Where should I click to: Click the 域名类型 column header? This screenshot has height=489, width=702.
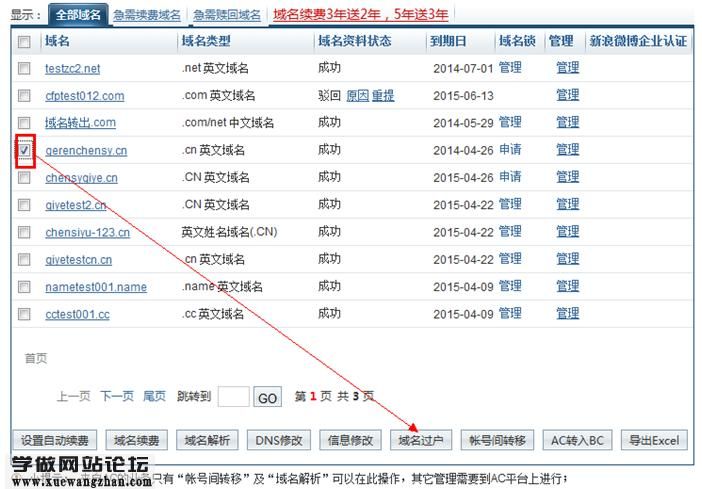click(206, 41)
